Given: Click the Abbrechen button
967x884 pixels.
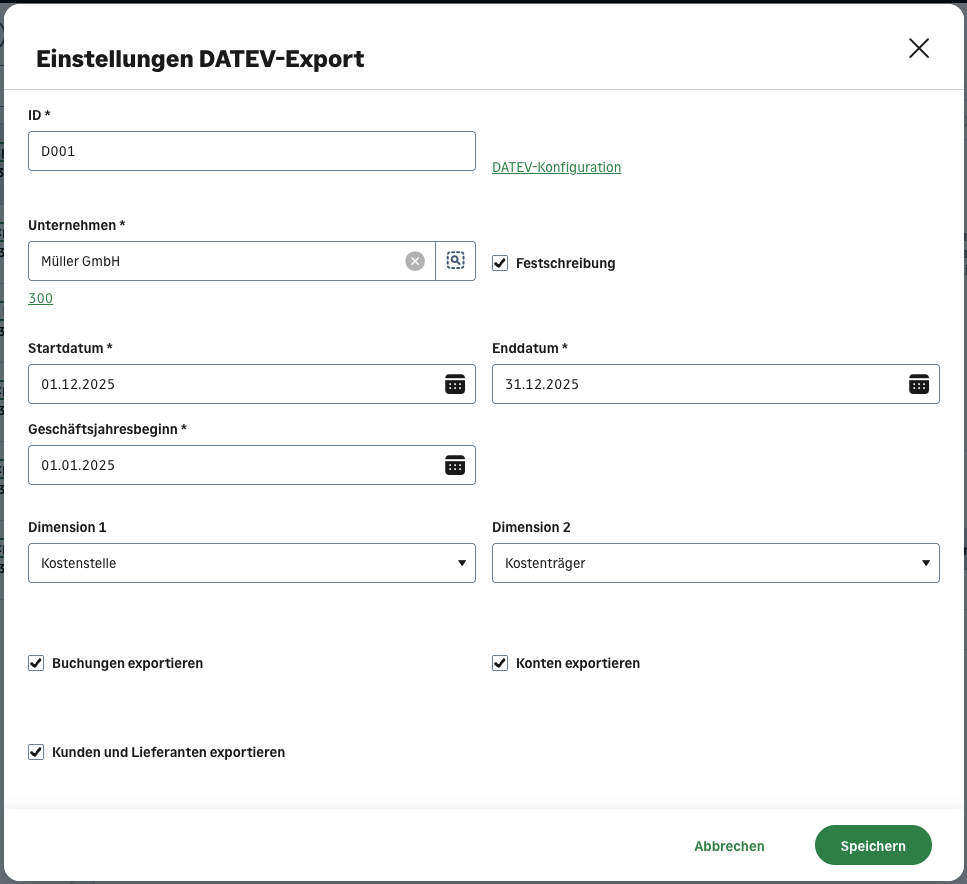Looking at the screenshot, I should coord(729,845).
